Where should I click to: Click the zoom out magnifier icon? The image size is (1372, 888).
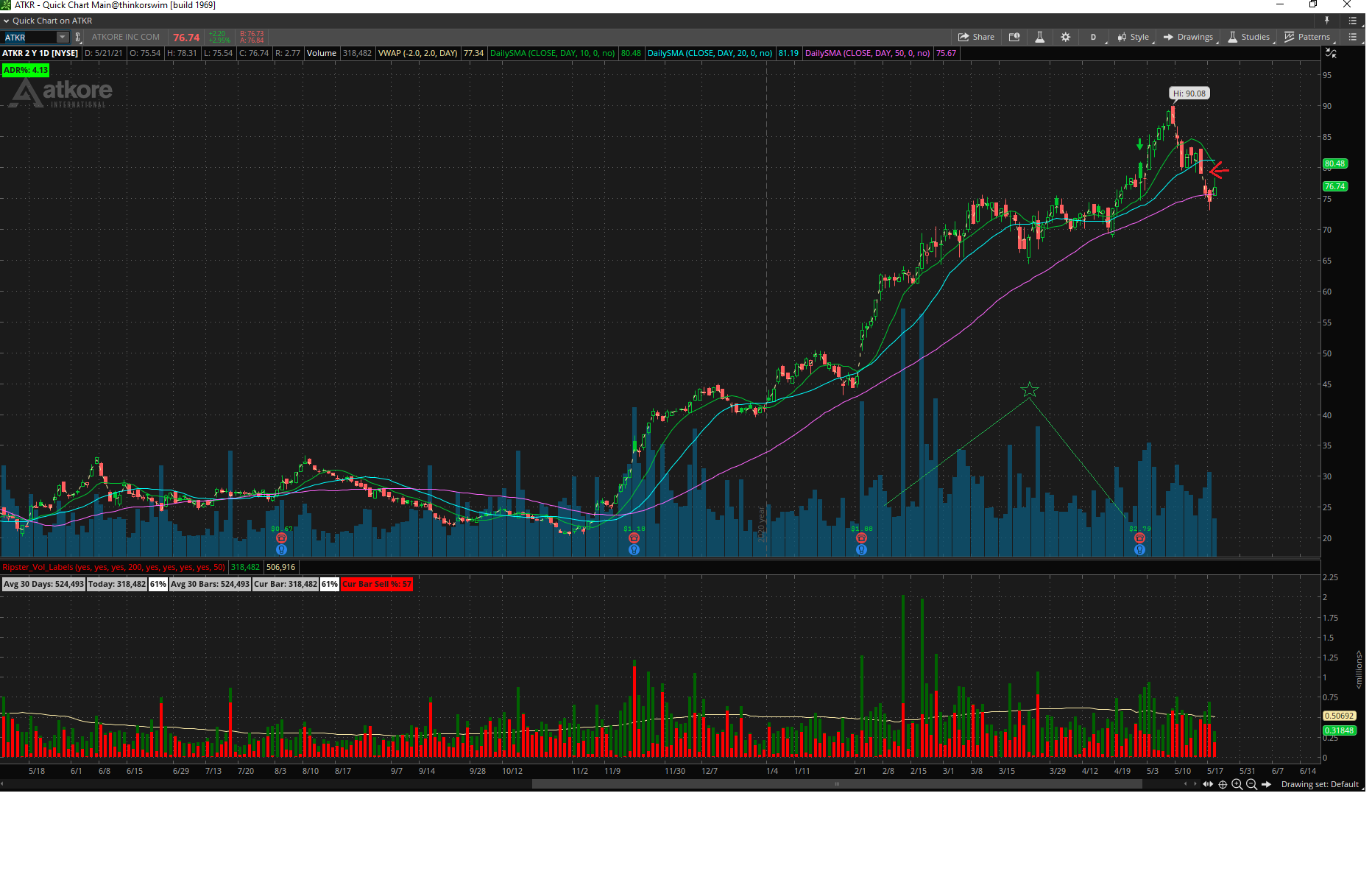point(1251,785)
